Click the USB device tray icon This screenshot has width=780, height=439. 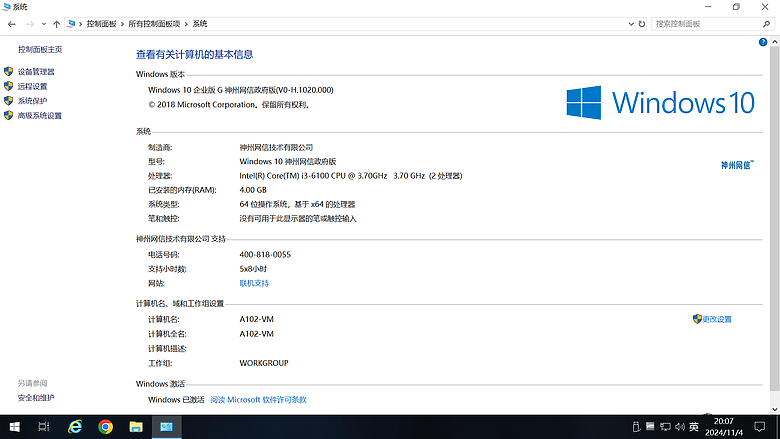click(636, 427)
